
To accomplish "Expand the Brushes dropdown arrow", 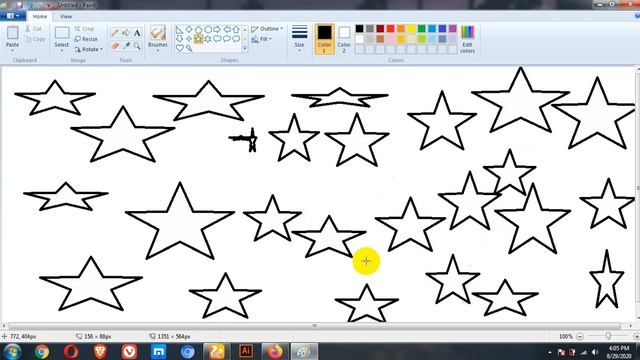I will coord(158,51).
